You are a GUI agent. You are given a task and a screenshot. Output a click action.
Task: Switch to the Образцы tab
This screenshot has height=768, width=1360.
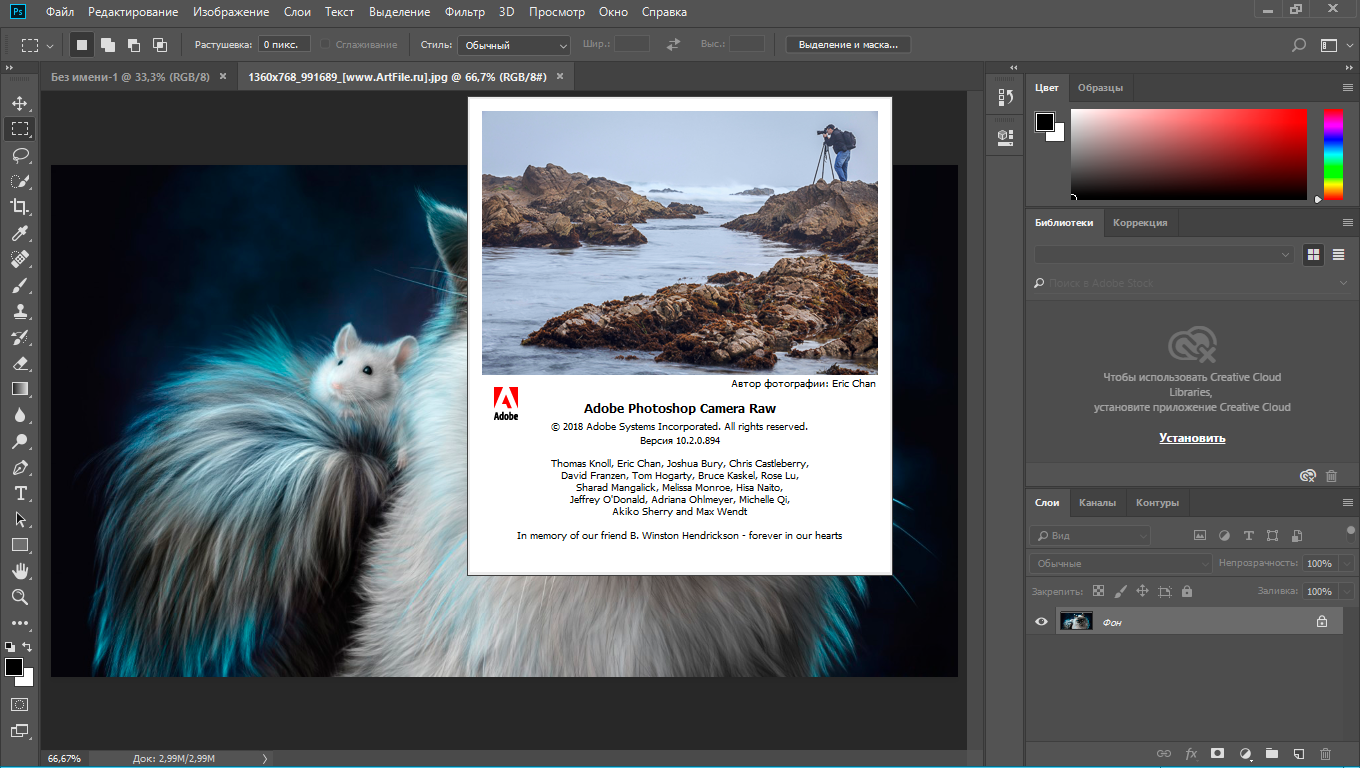[x=1100, y=88]
